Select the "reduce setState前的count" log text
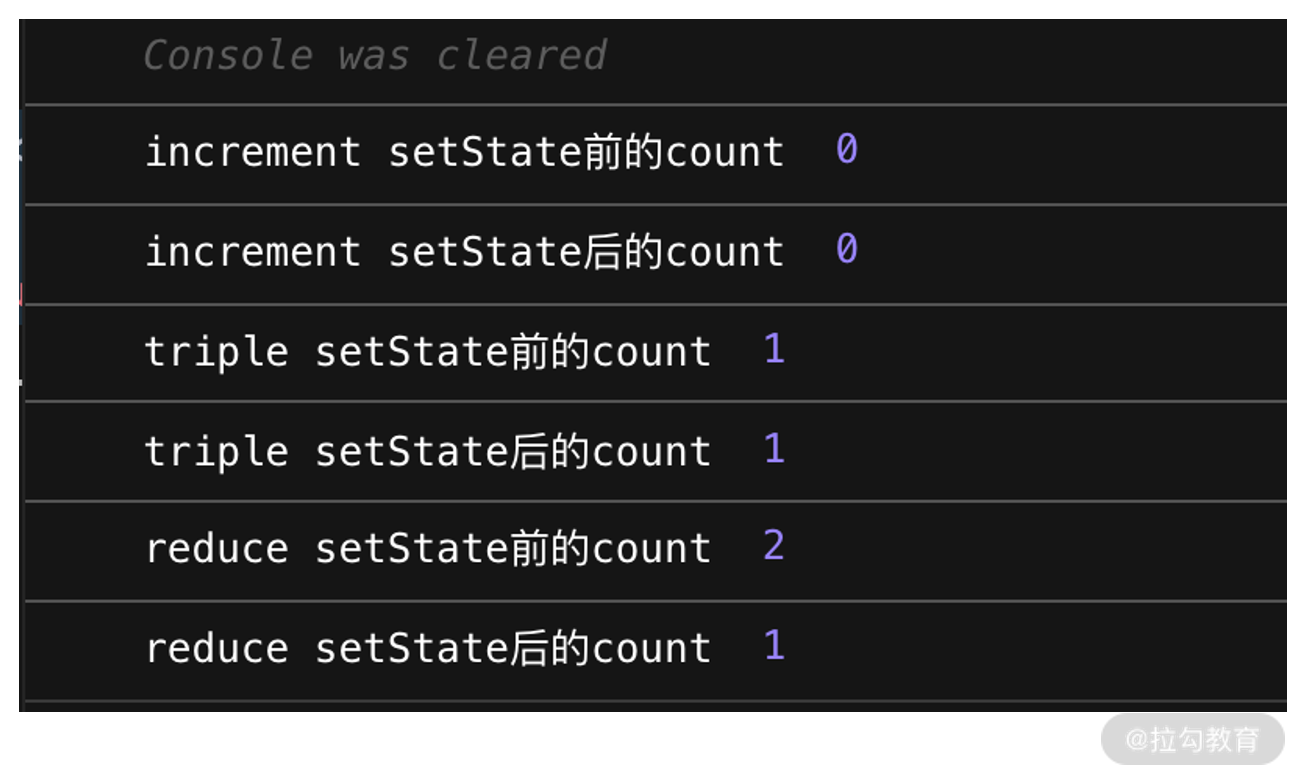The height and width of the screenshot is (782, 1302). coord(427,548)
